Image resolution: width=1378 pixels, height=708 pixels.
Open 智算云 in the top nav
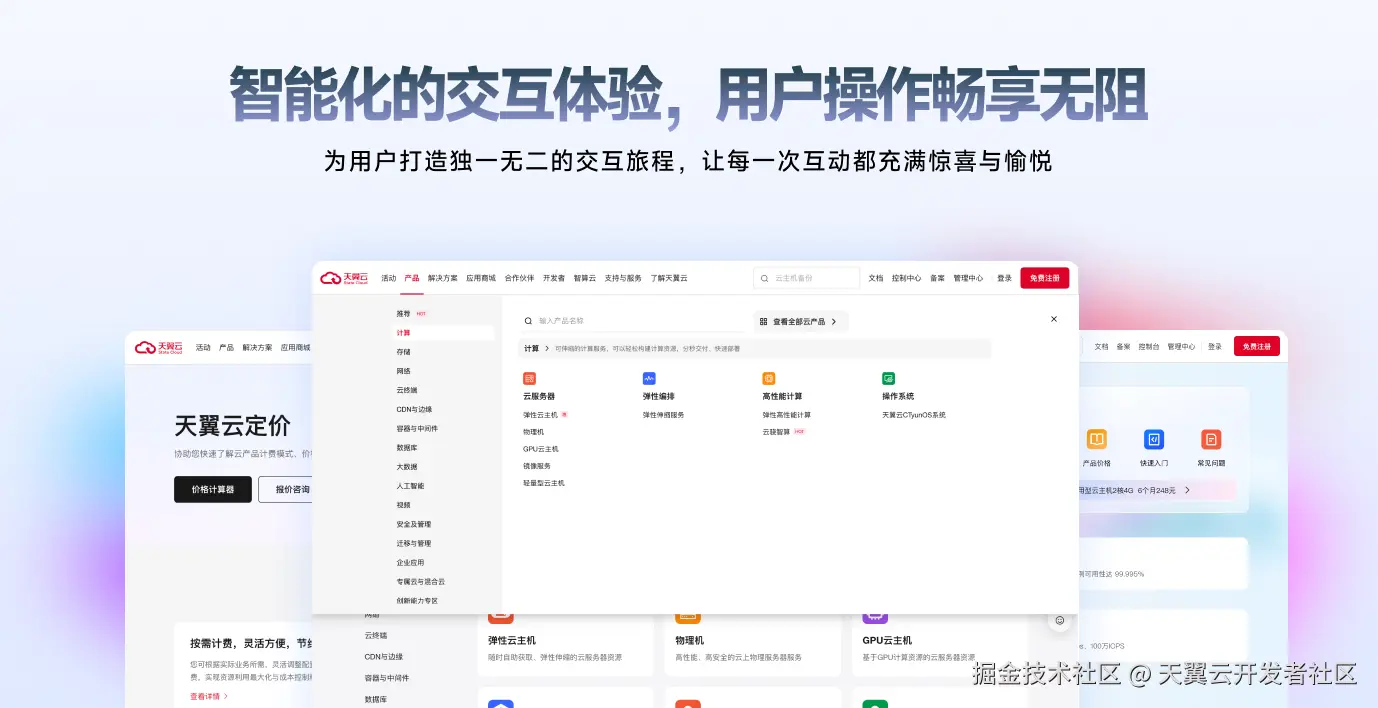pos(585,278)
